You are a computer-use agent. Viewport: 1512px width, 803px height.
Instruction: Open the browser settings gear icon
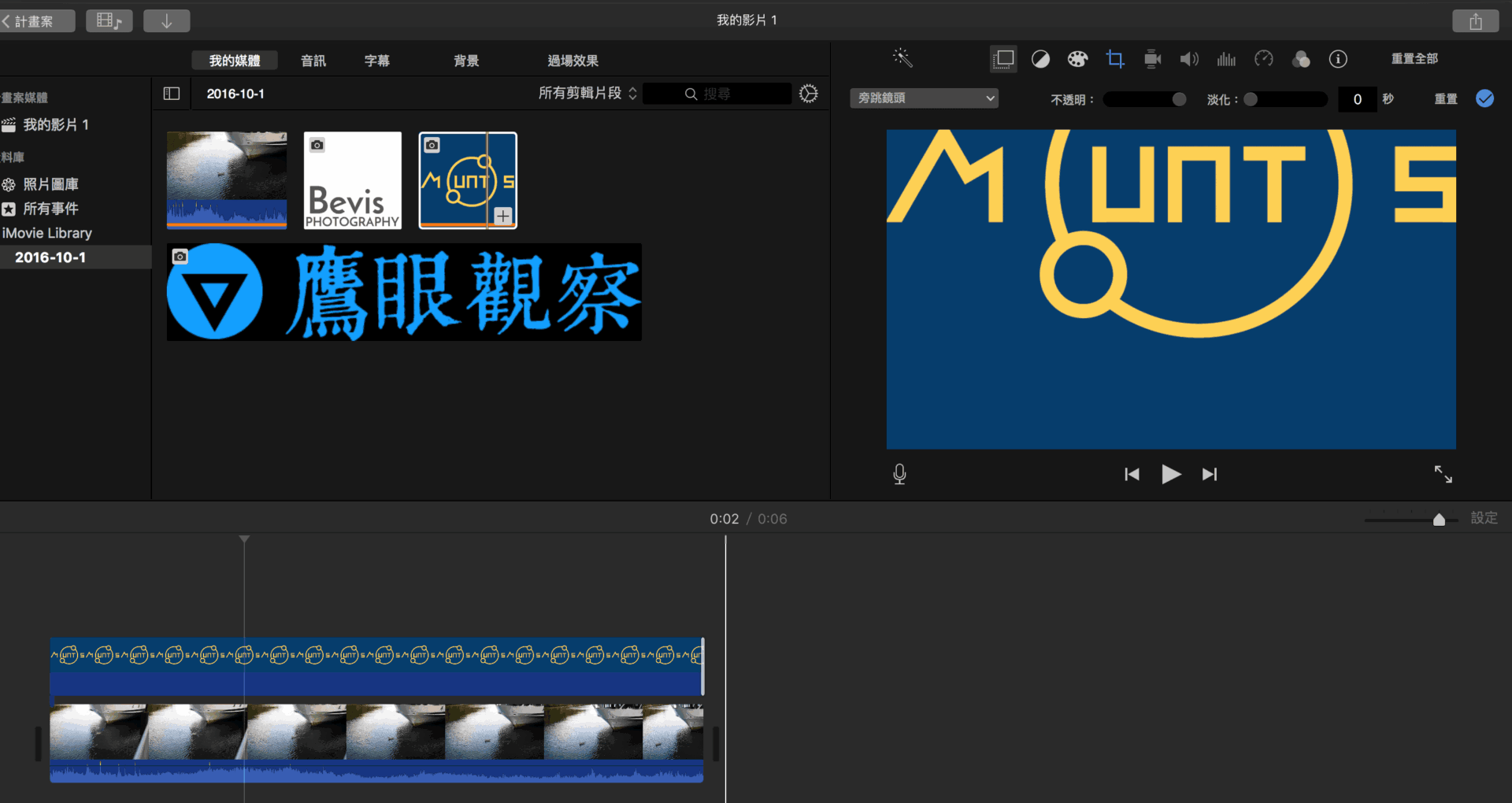[809, 94]
